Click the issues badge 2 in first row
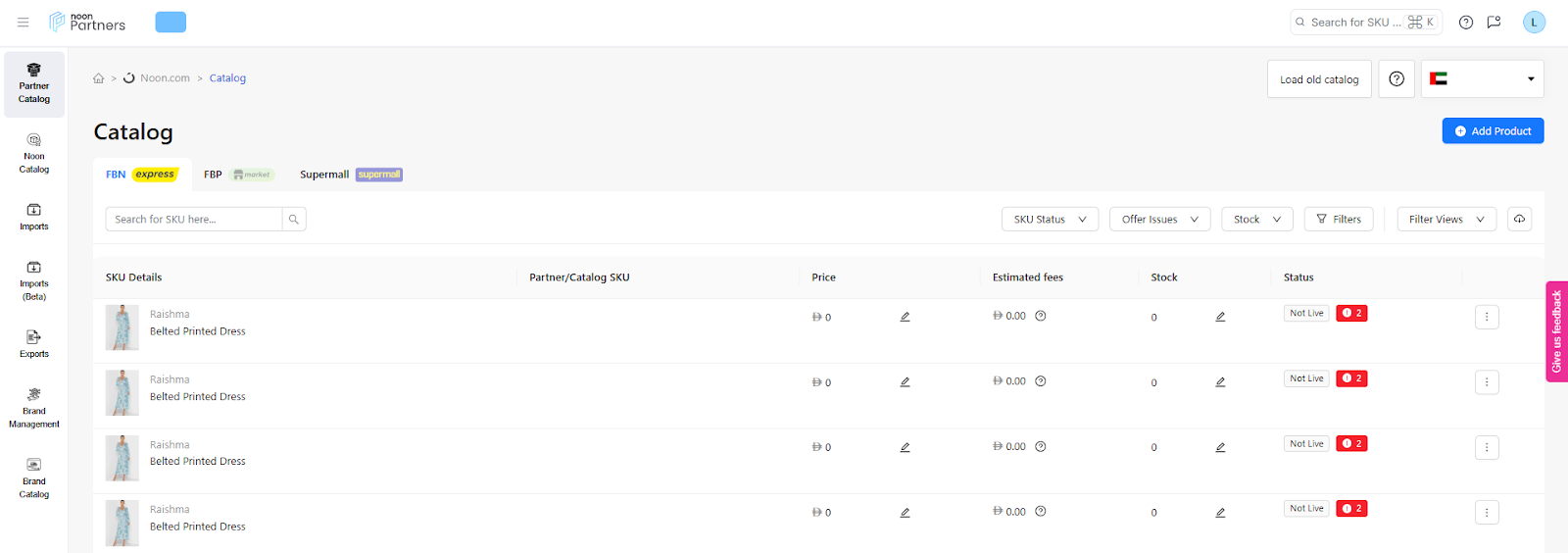 tap(1351, 314)
